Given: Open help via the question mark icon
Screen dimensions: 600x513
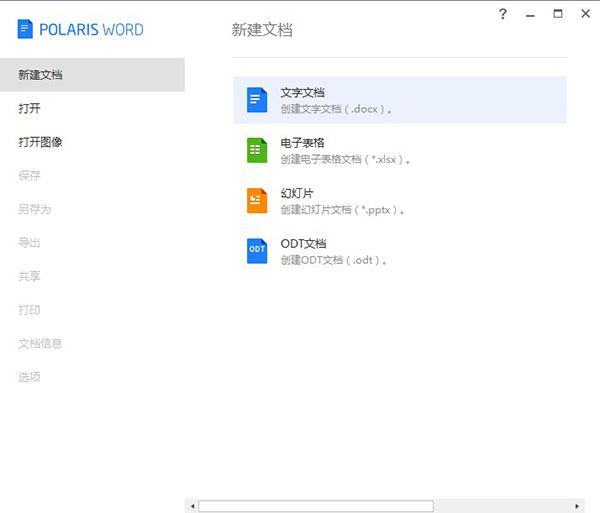Looking at the screenshot, I should pos(503,13).
